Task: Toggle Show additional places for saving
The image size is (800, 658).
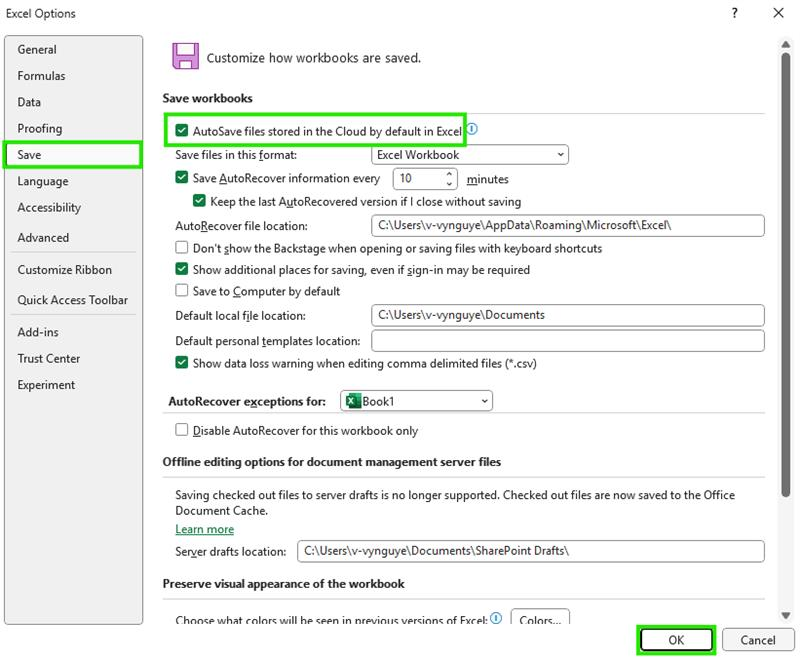Action: pos(182,269)
